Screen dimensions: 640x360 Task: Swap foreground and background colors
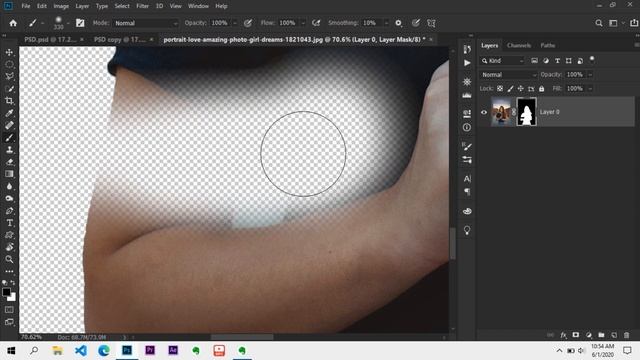tap(13, 282)
